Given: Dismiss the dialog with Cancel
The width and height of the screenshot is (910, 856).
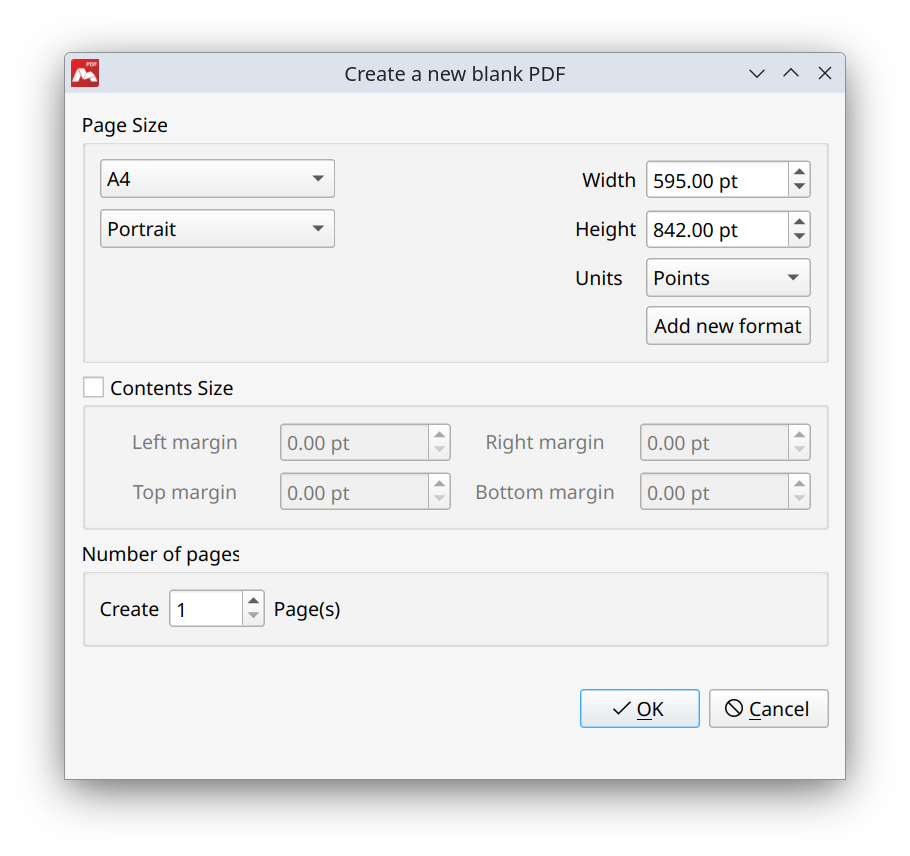Looking at the screenshot, I should point(768,708).
